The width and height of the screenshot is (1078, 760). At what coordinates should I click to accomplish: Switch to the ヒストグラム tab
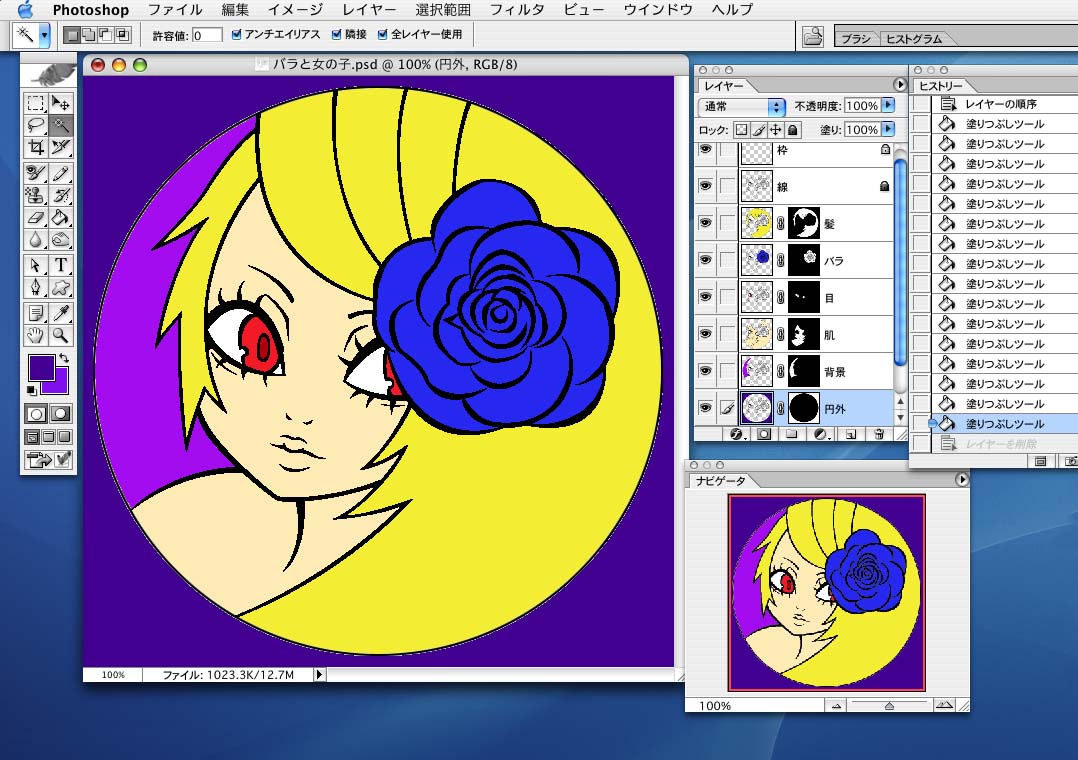(x=912, y=39)
